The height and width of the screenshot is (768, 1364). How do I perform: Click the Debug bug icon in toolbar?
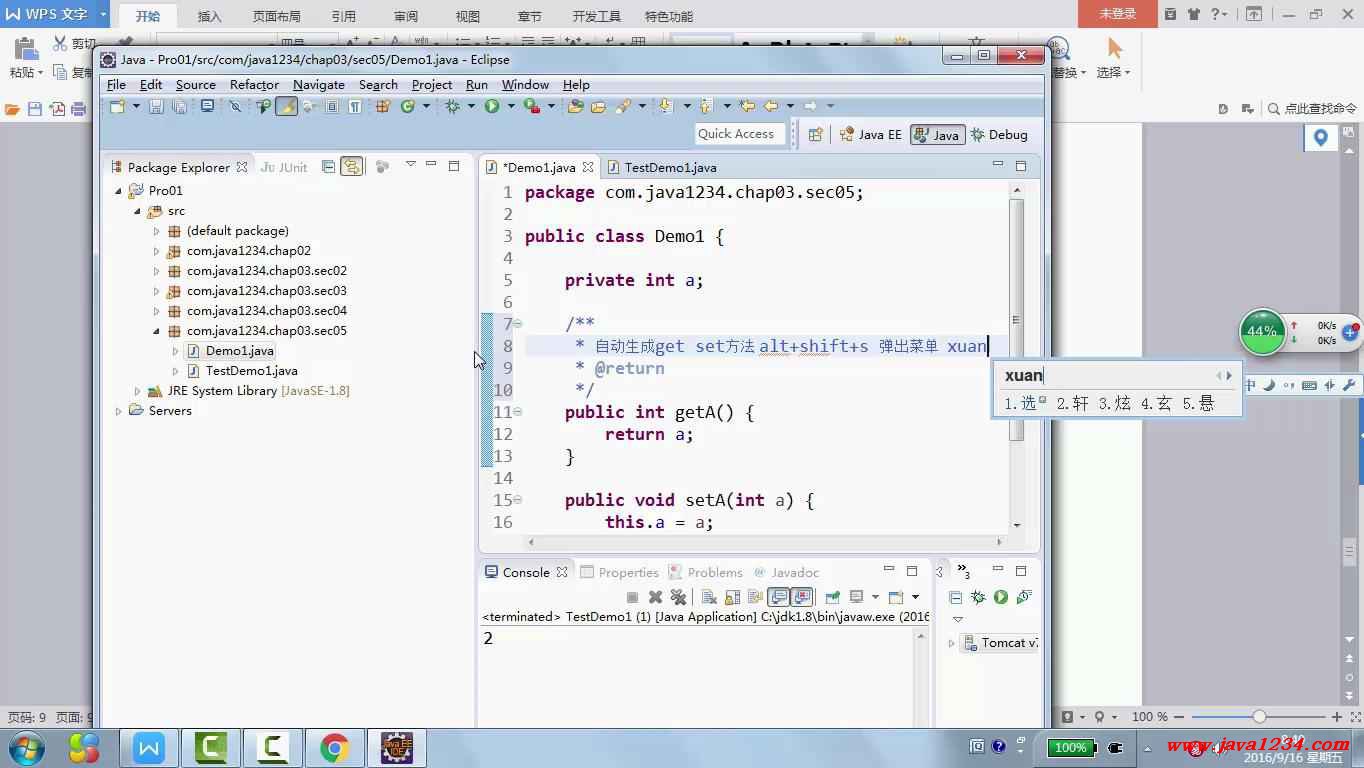(x=451, y=106)
